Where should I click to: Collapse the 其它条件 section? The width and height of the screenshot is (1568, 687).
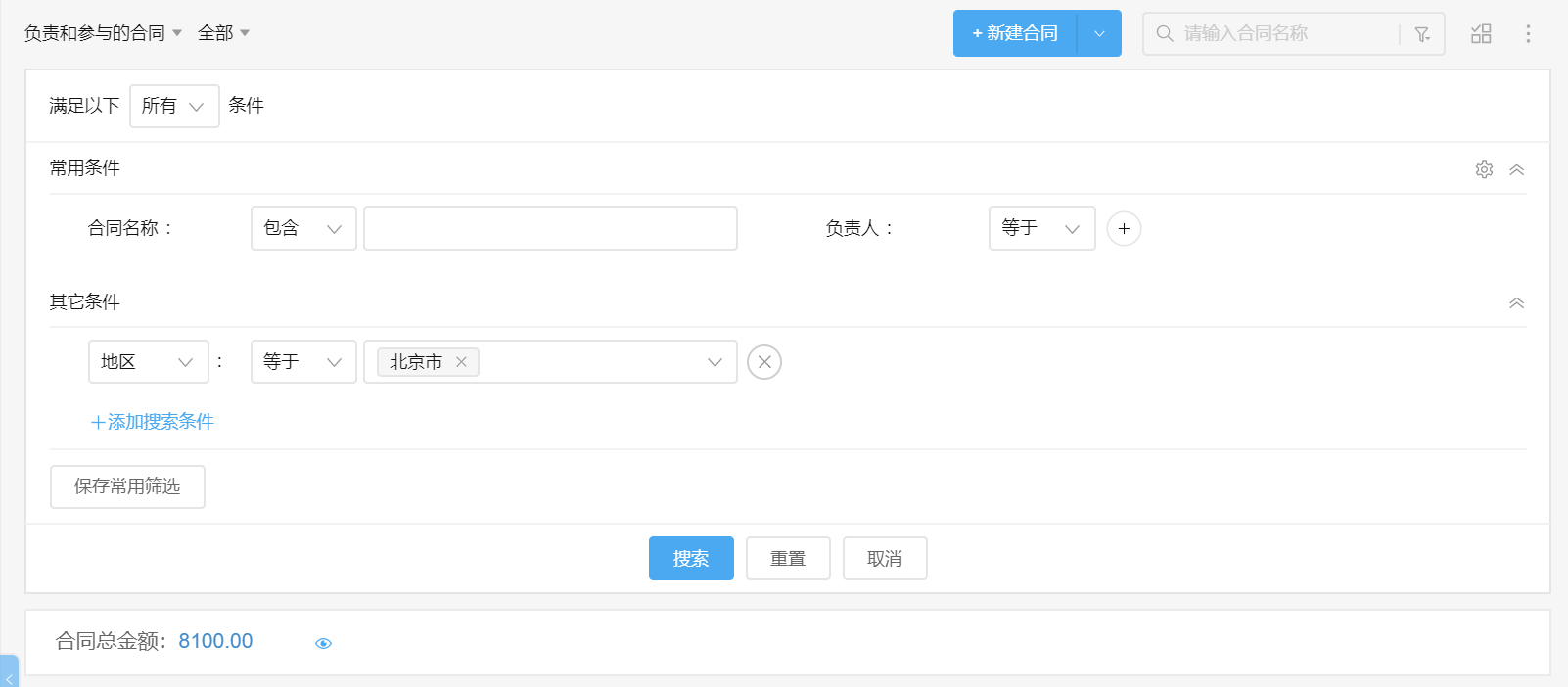1516,303
